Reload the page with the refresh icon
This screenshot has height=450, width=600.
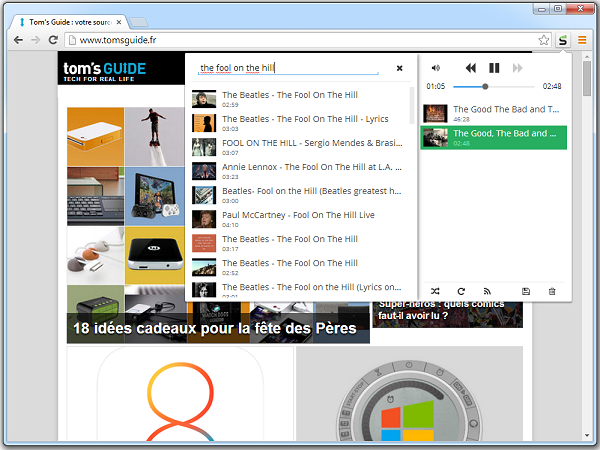[53, 40]
